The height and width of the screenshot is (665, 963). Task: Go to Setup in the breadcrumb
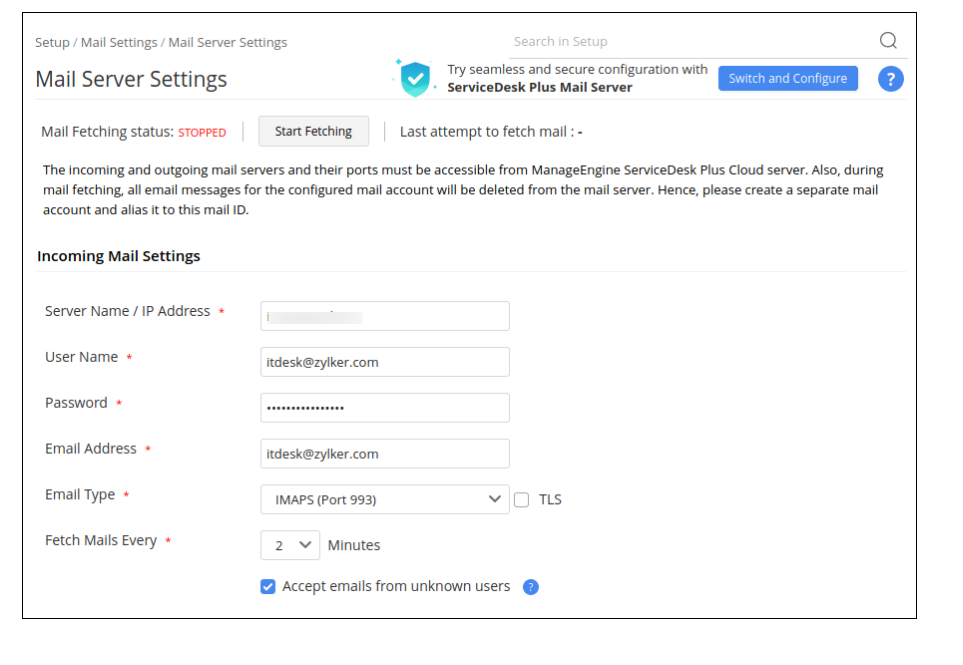click(52, 42)
